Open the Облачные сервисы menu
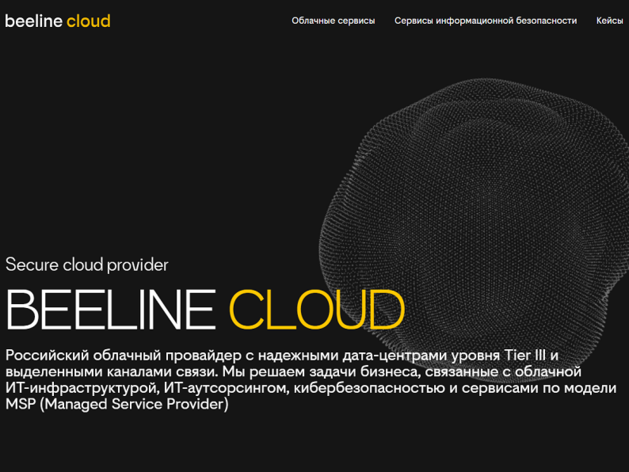629x472 pixels. coord(333,21)
